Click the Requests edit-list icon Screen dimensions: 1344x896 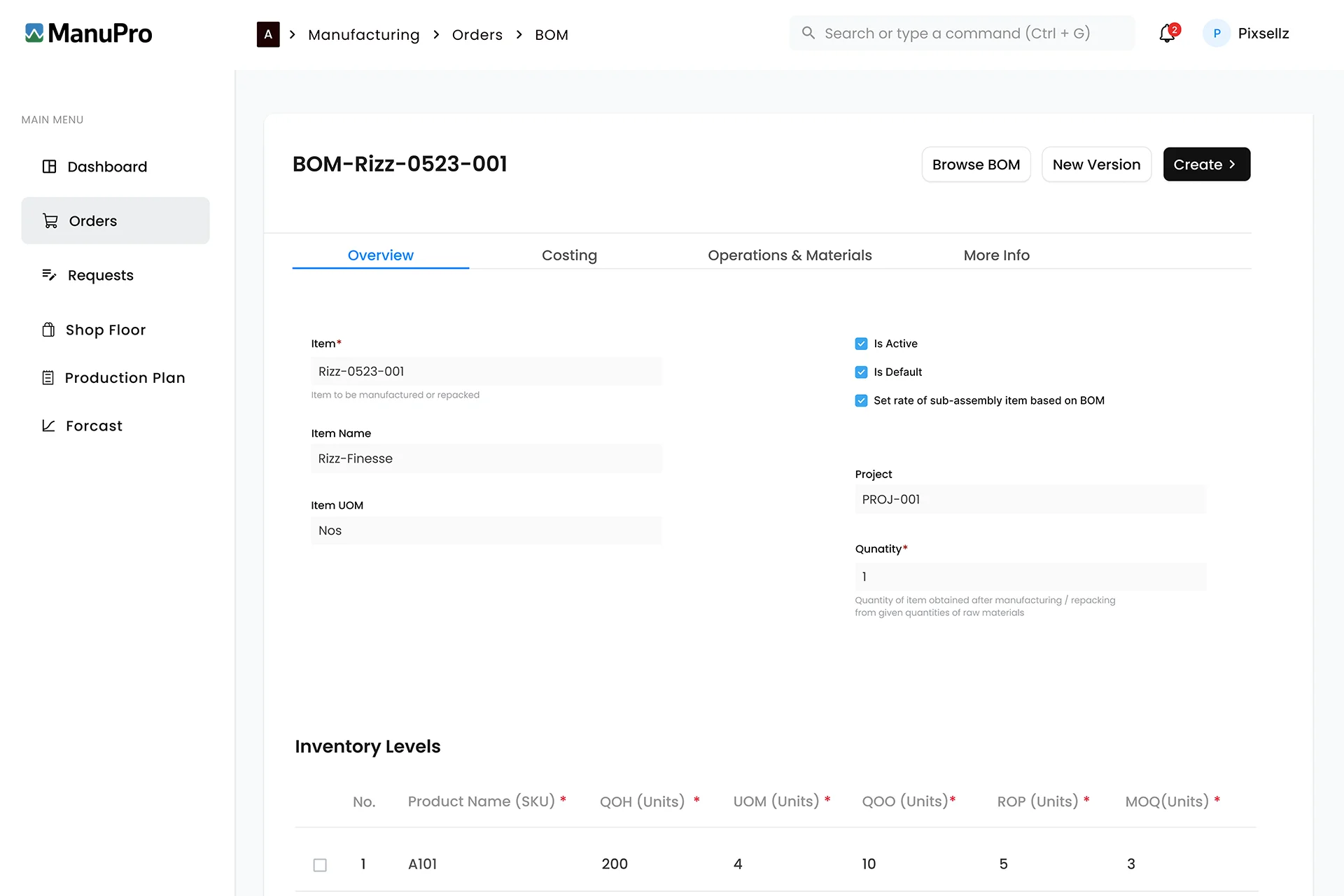pos(49,275)
